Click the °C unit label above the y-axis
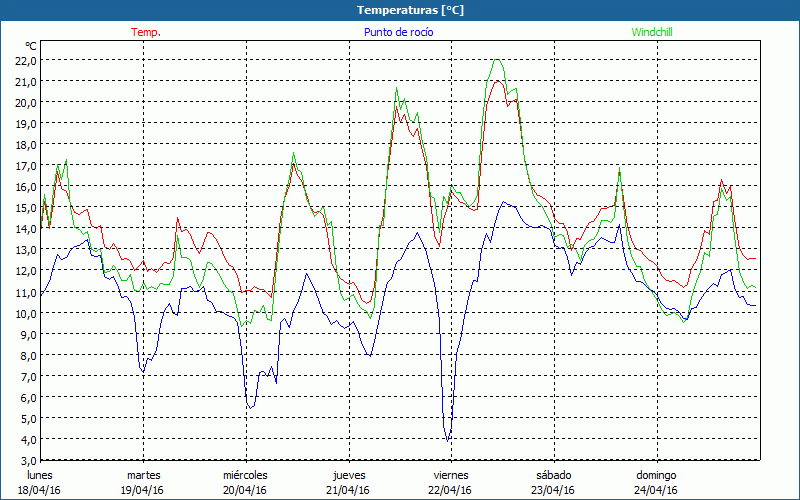800x500 pixels. pyautogui.click(x=31, y=46)
